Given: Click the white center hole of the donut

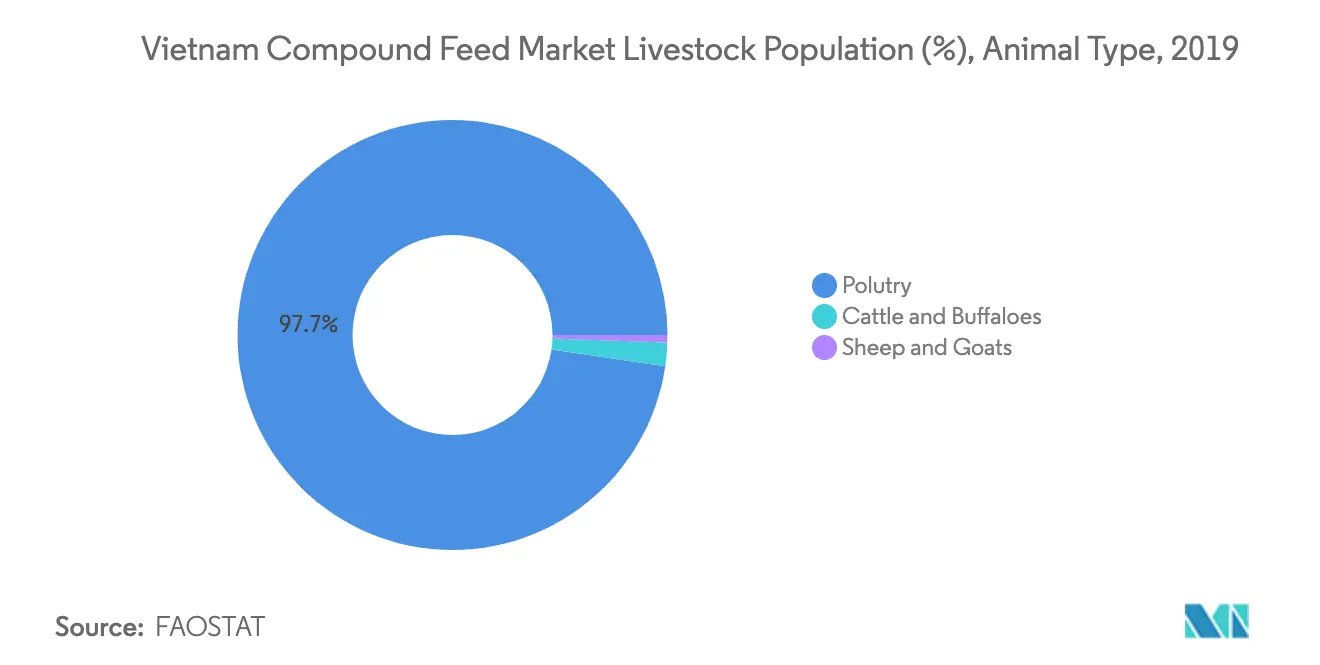Looking at the screenshot, I should (452, 335).
